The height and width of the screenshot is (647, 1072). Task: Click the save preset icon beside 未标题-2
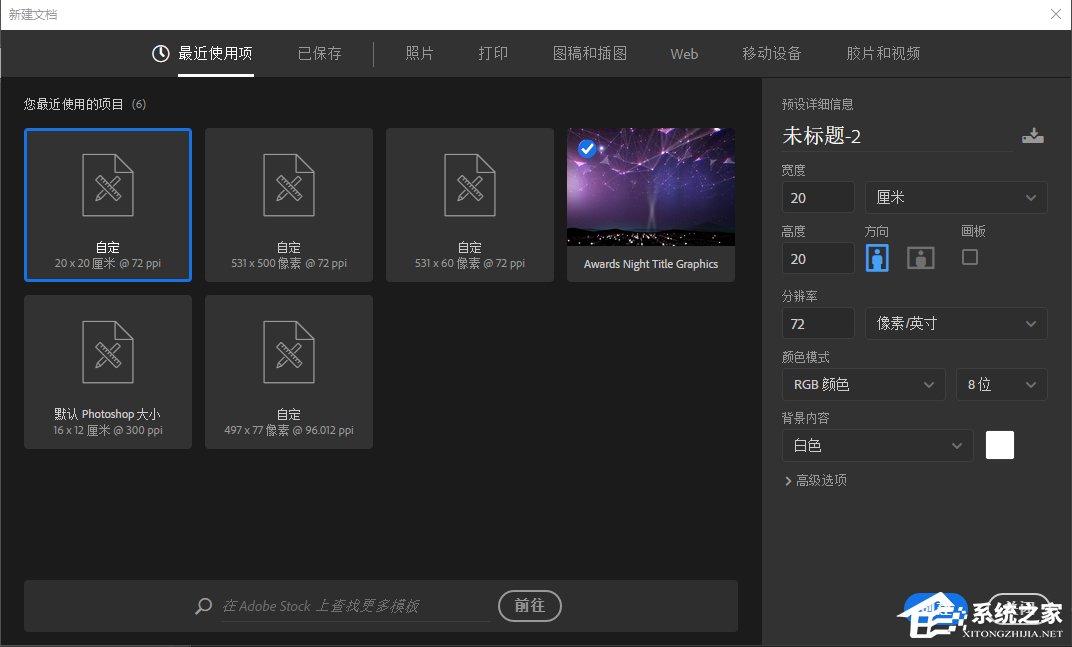[1033, 135]
